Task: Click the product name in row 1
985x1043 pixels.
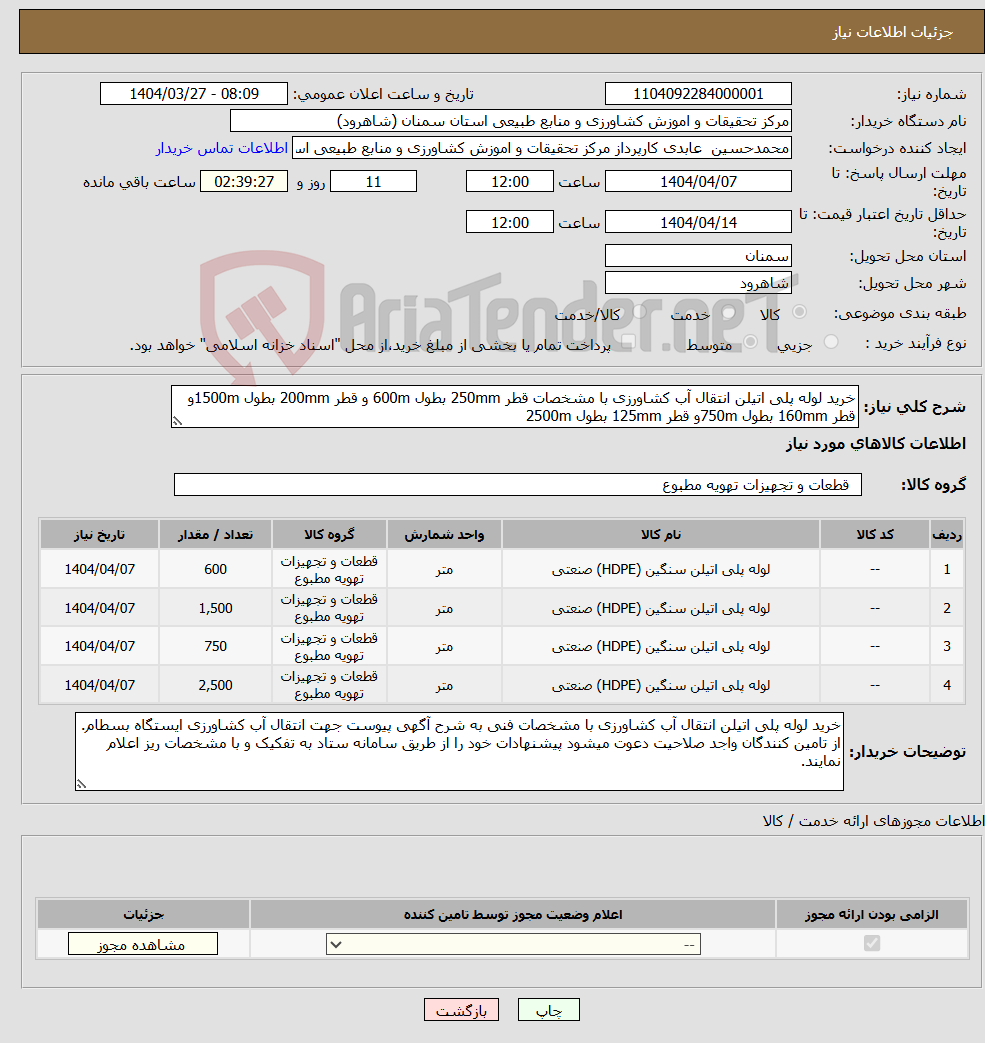Action: pyautogui.click(x=660, y=569)
